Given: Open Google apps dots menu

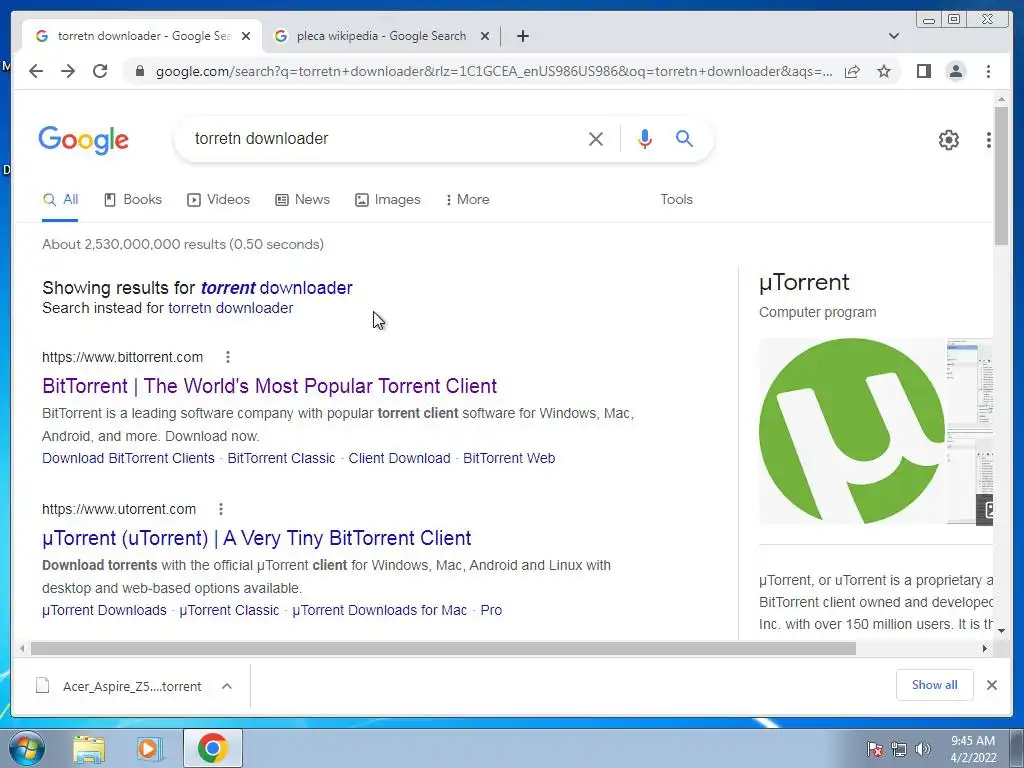Looking at the screenshot, I should coord(988,140).
